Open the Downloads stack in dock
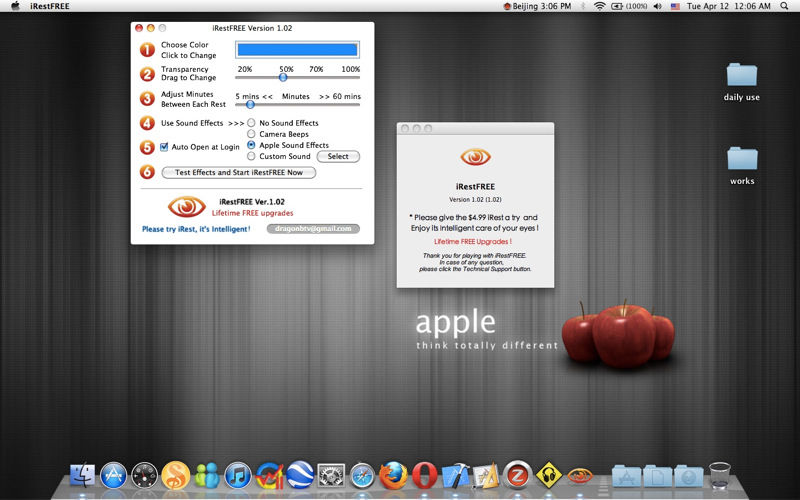800x500 pixels. (x=688, y=476)
